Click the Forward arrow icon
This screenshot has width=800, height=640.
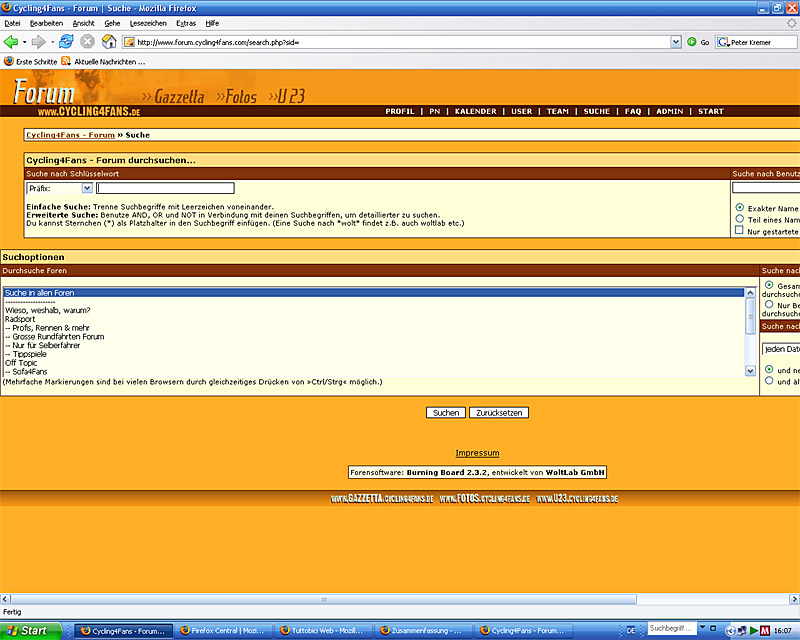[39, 42]
